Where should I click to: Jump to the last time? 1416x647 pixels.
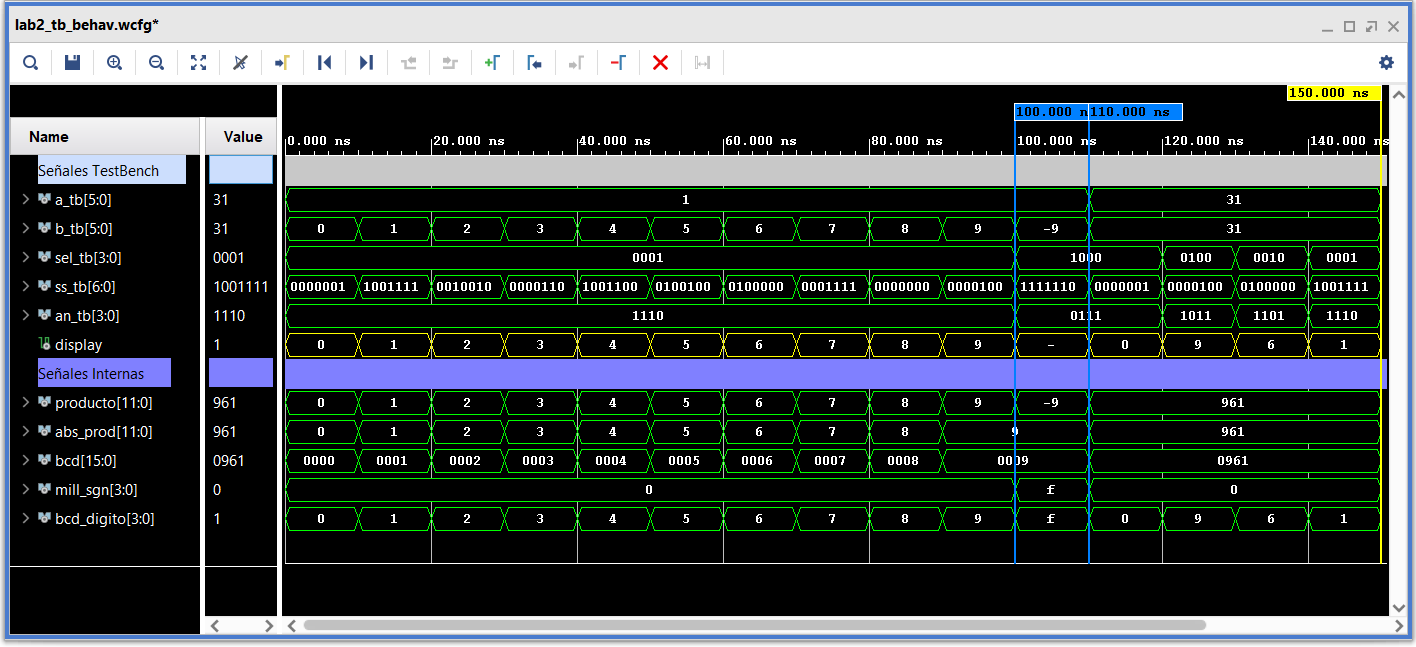click(366, 63)
